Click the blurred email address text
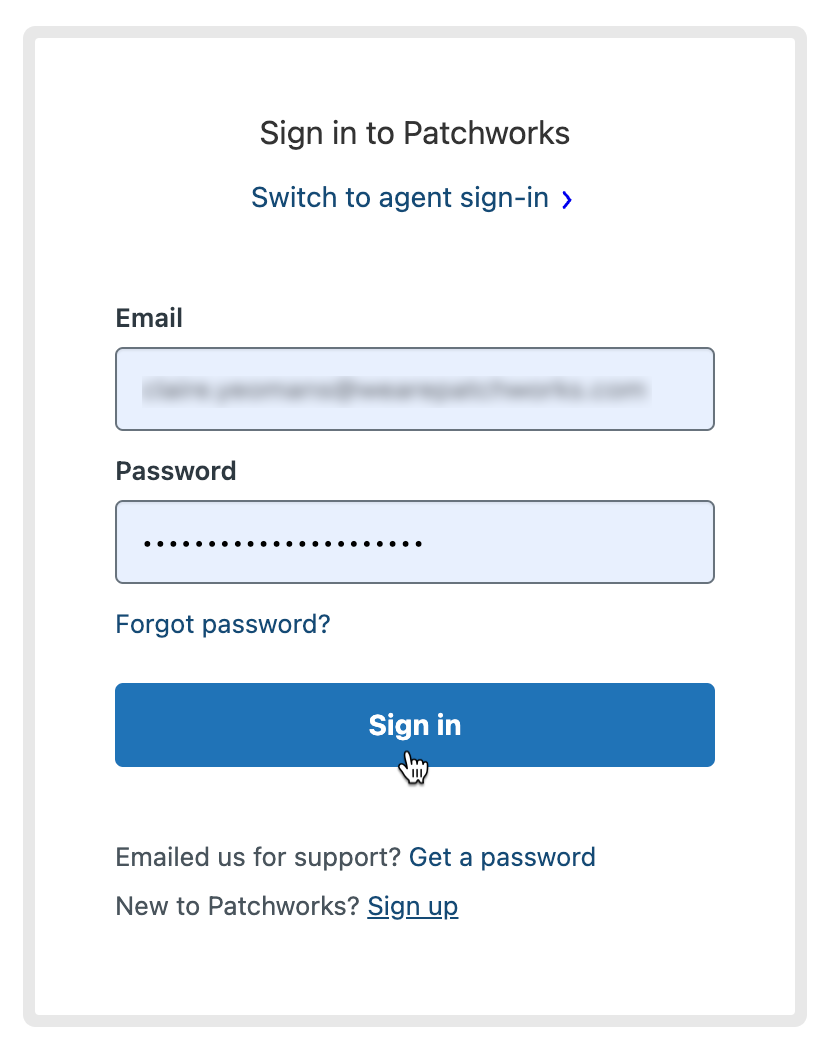Viewport: 828px width, 1050px height. click(x=390, y=389)
